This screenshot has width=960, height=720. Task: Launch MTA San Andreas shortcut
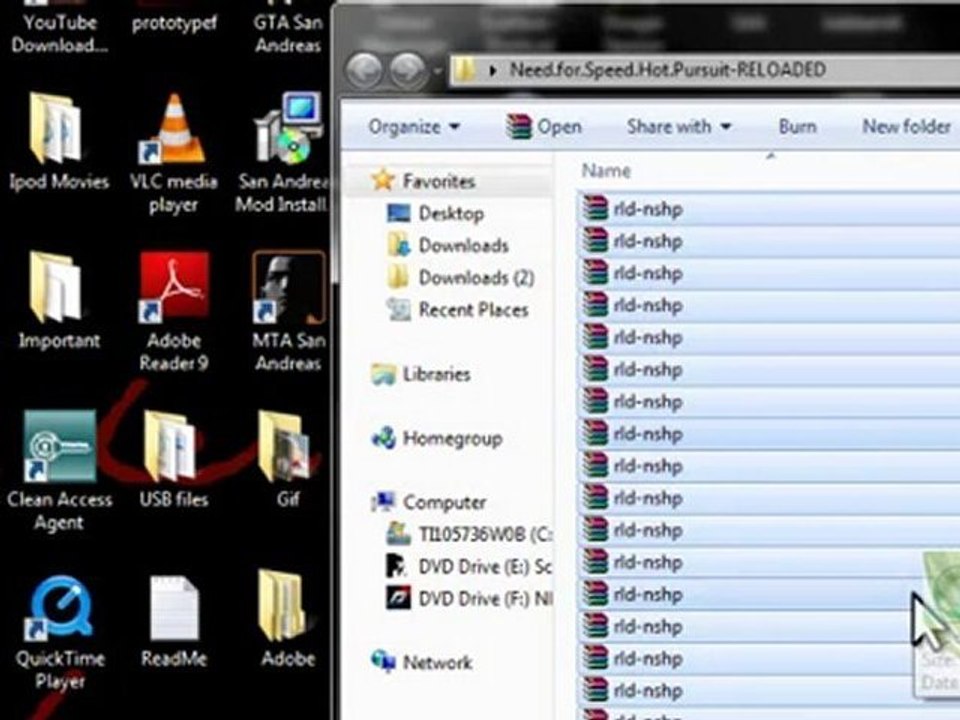click(x=288, y=311)
